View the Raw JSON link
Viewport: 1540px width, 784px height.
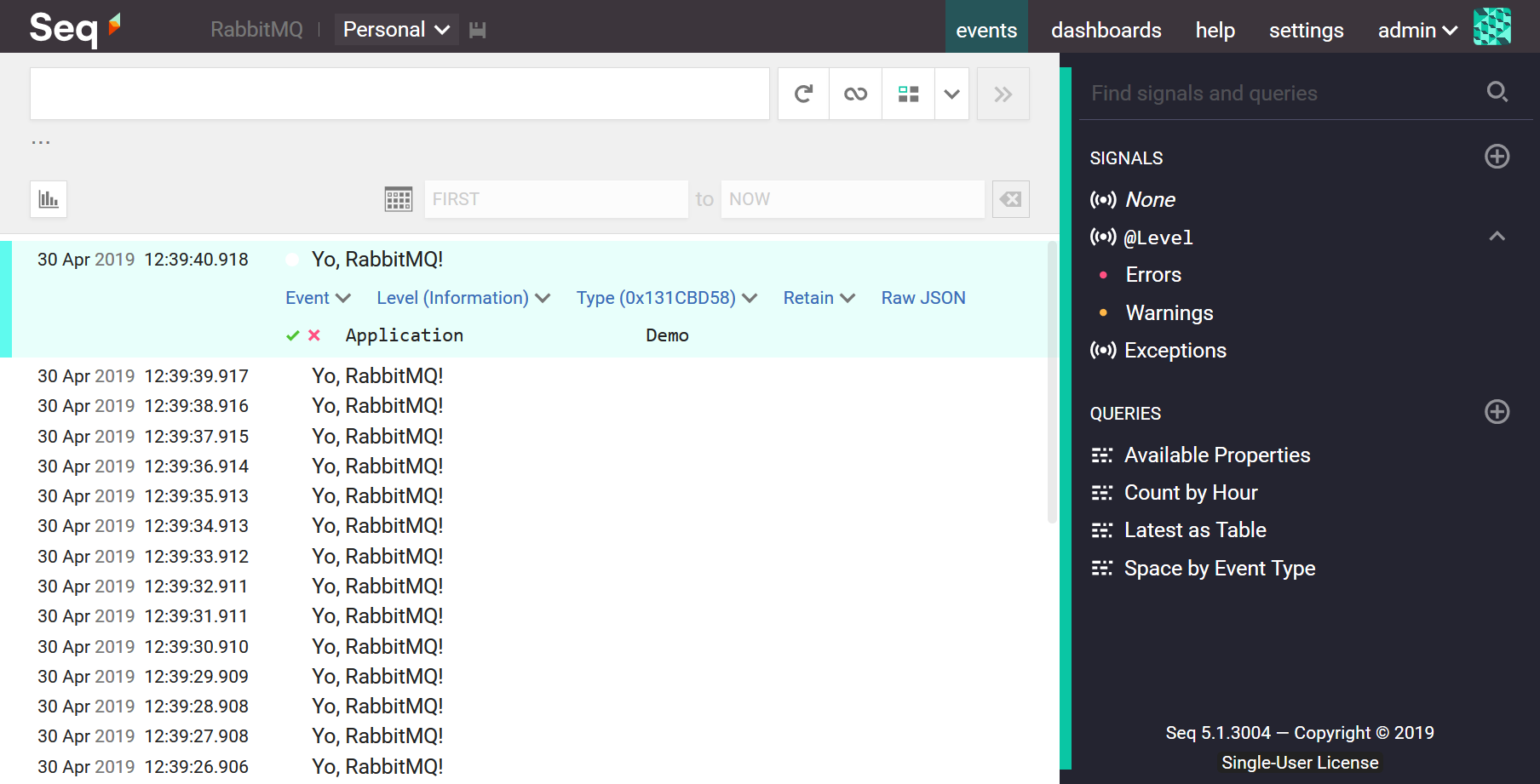[923, 298]
